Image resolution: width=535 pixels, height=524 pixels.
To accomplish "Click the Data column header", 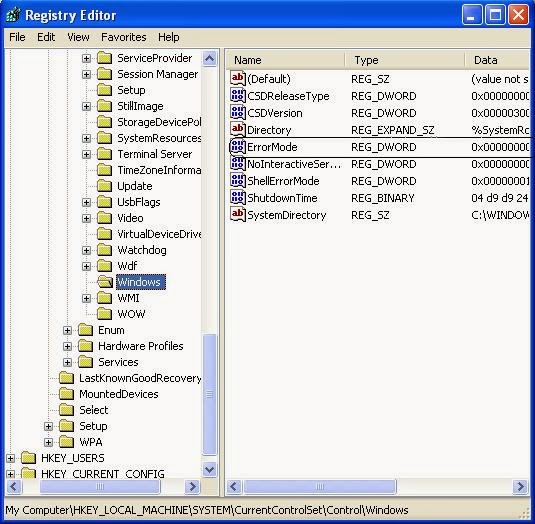I will point(497,60).
